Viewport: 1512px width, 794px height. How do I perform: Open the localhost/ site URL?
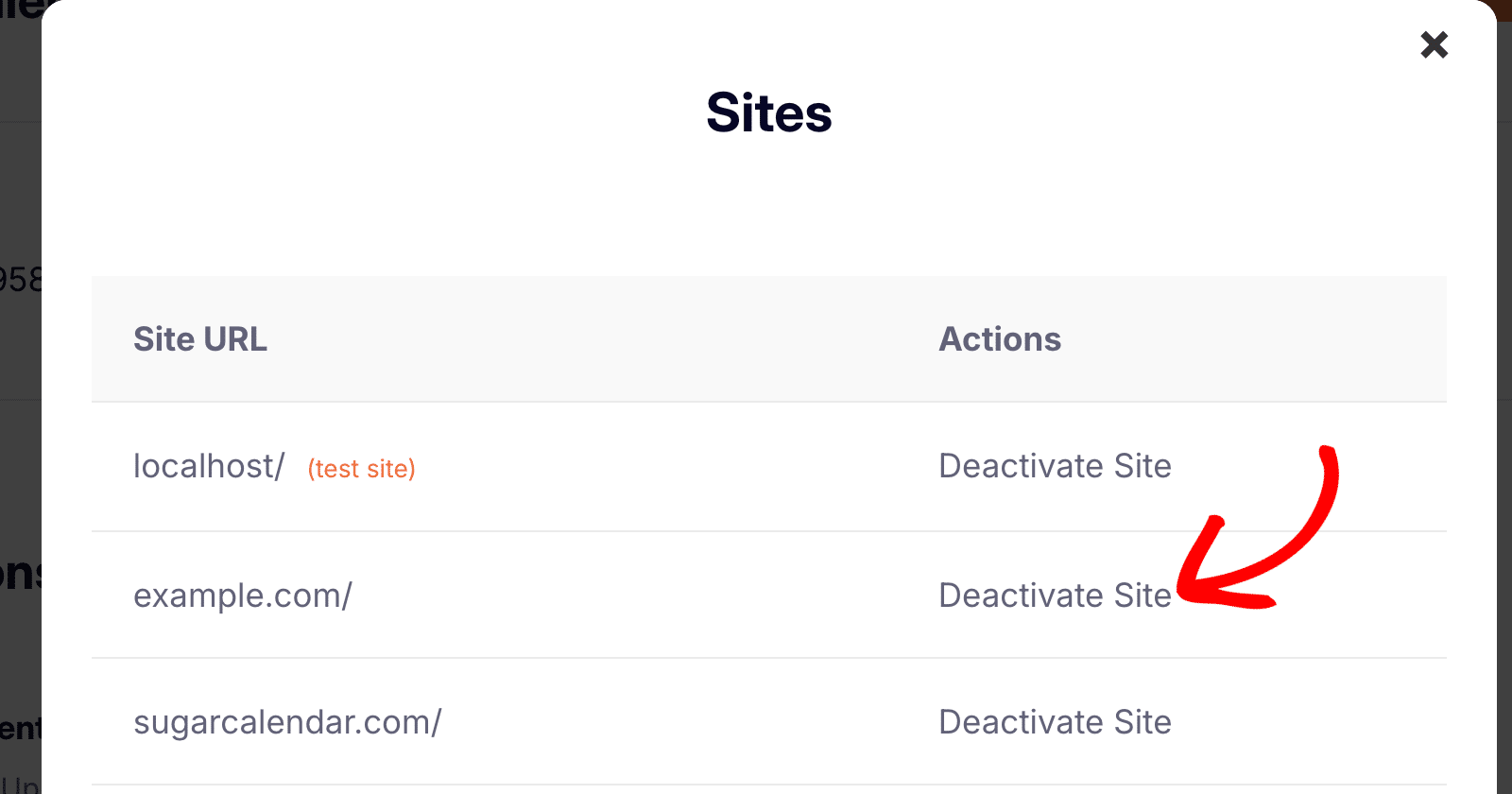[x=208, y=466]
